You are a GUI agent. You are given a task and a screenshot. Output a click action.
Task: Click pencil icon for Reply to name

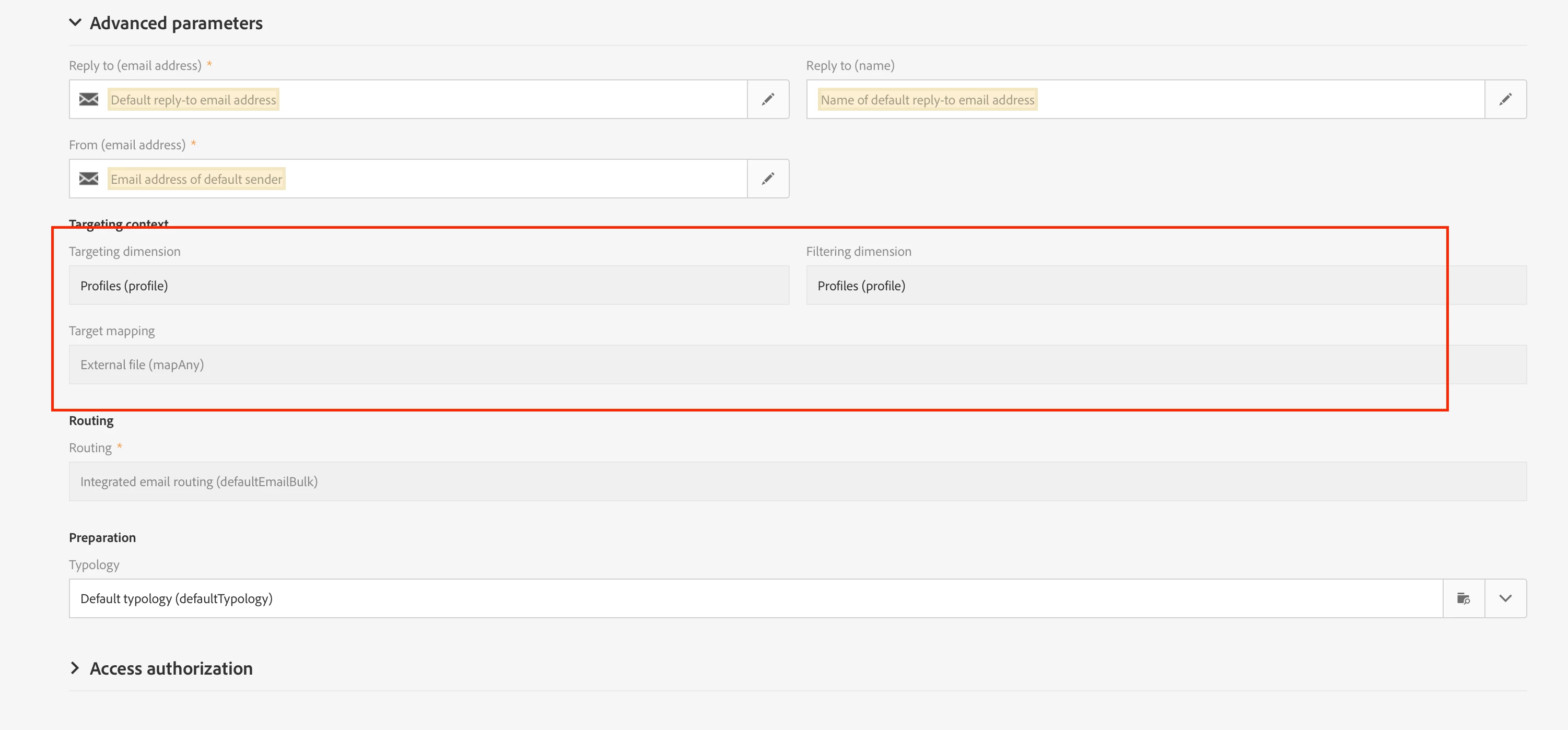[1505, 99]
